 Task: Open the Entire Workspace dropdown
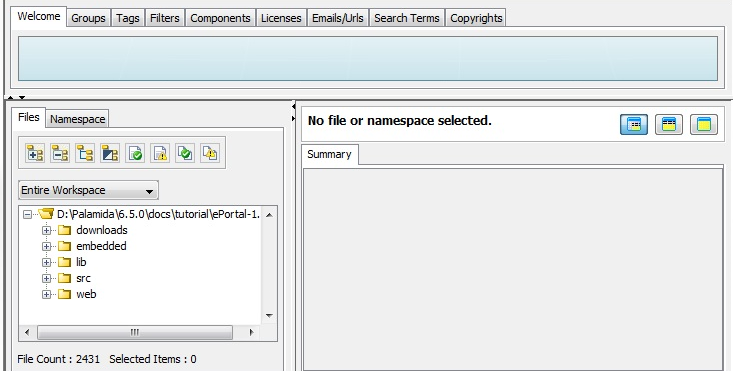point(88,190)
